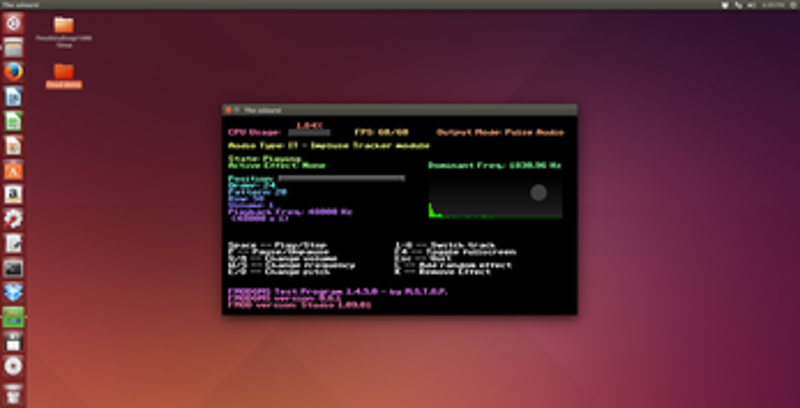Click the 'Remove Effect' hint
Image resolution: width=800 pixels, height=408 pixels.
tap(443, 272)
